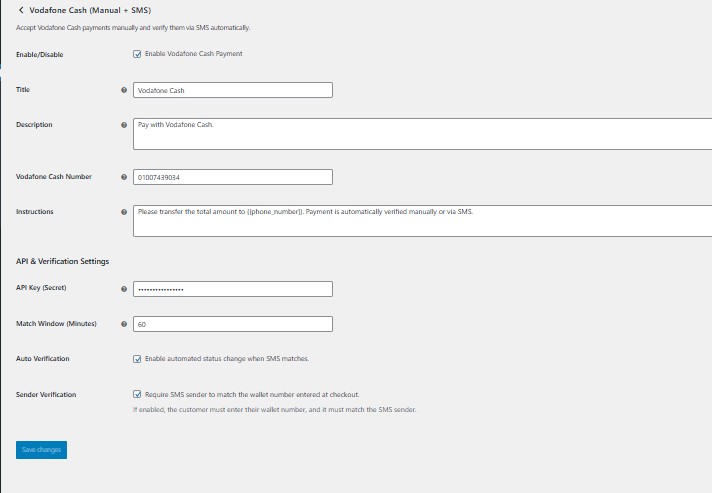
Task: Open help tip icon for Instructions field
Action: pos(124,212)
